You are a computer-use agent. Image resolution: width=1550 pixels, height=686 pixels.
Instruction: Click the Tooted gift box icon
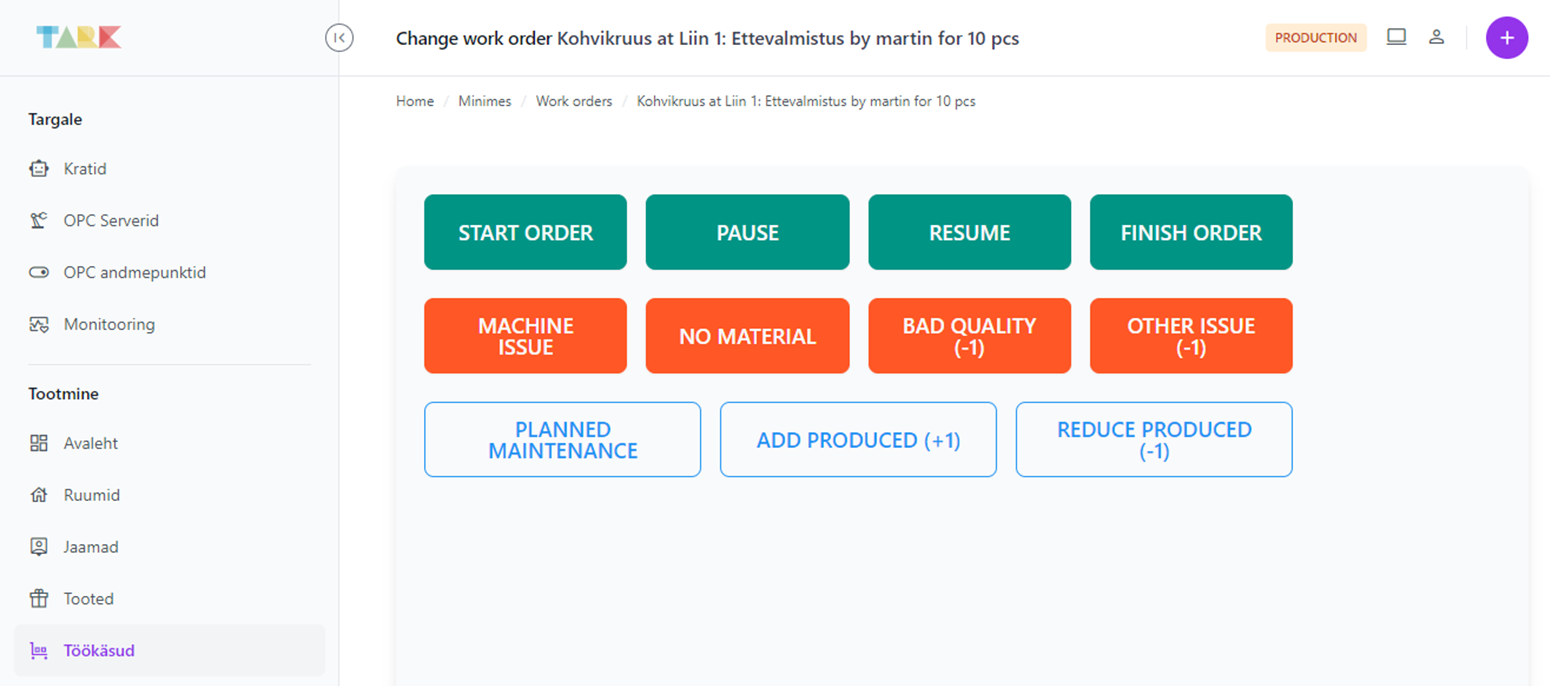click(39, 599)
